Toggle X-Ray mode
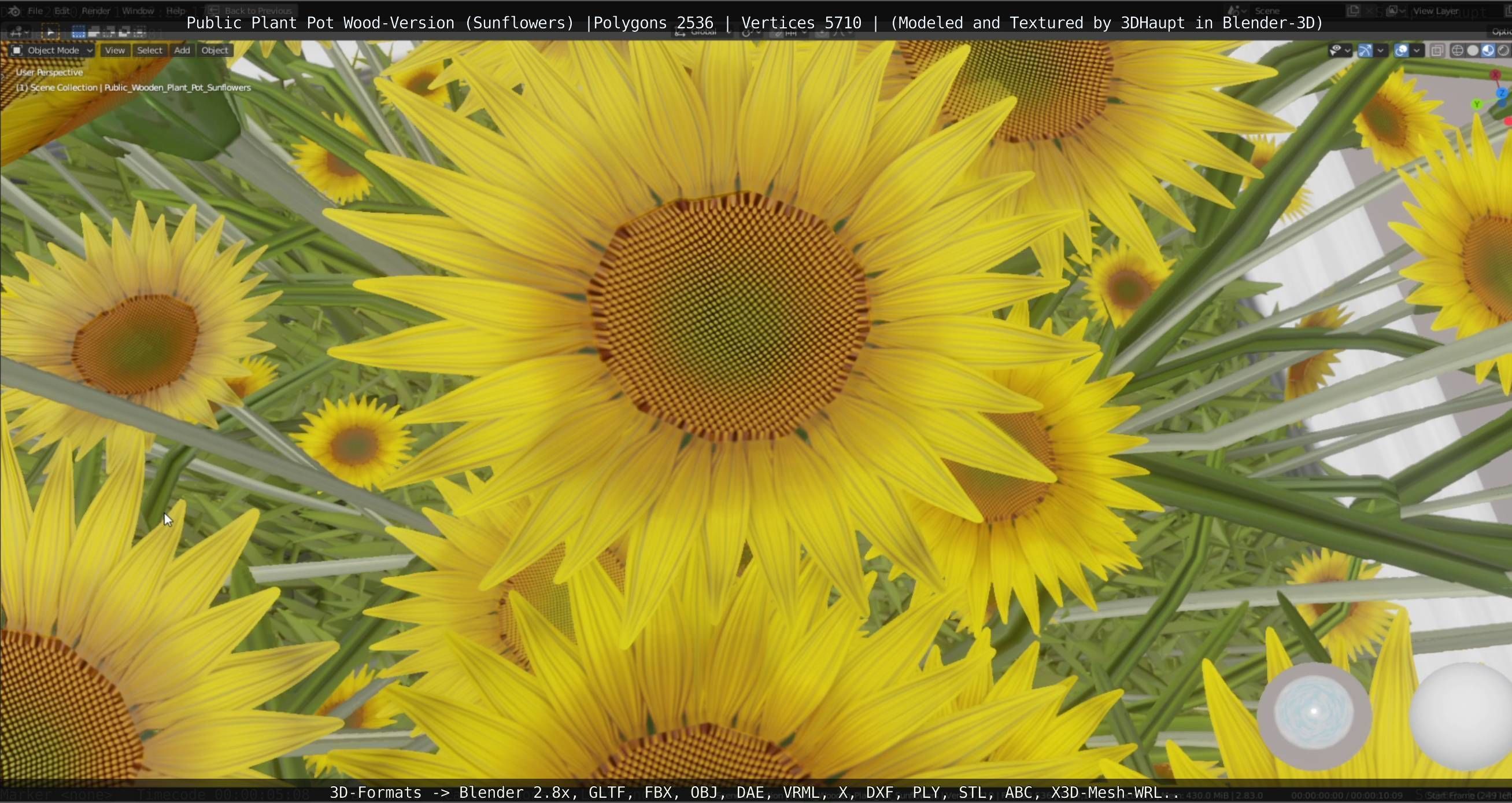The image size is (1512, 803). 1437,50
